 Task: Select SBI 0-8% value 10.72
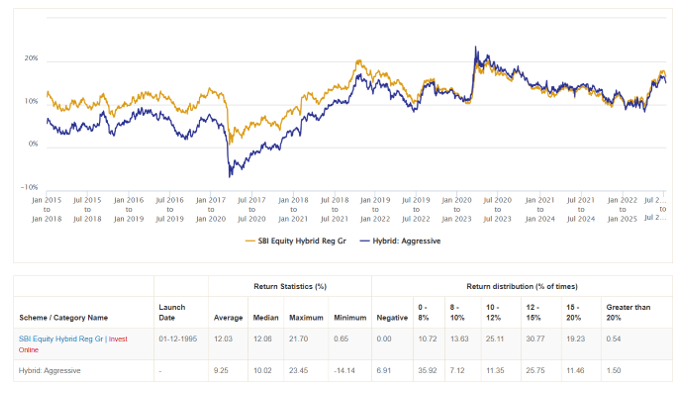point(427,339)
